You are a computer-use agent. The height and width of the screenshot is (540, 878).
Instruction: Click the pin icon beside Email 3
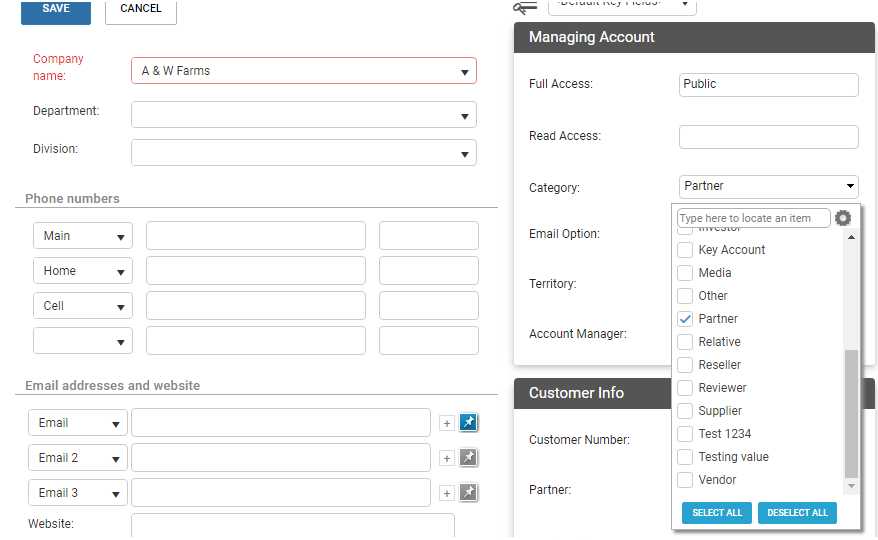point(468,492)
